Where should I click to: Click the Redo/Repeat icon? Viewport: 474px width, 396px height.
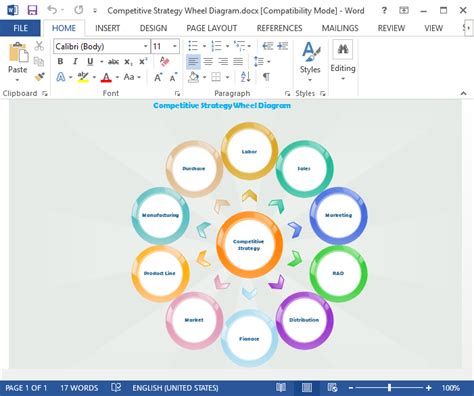79,10
